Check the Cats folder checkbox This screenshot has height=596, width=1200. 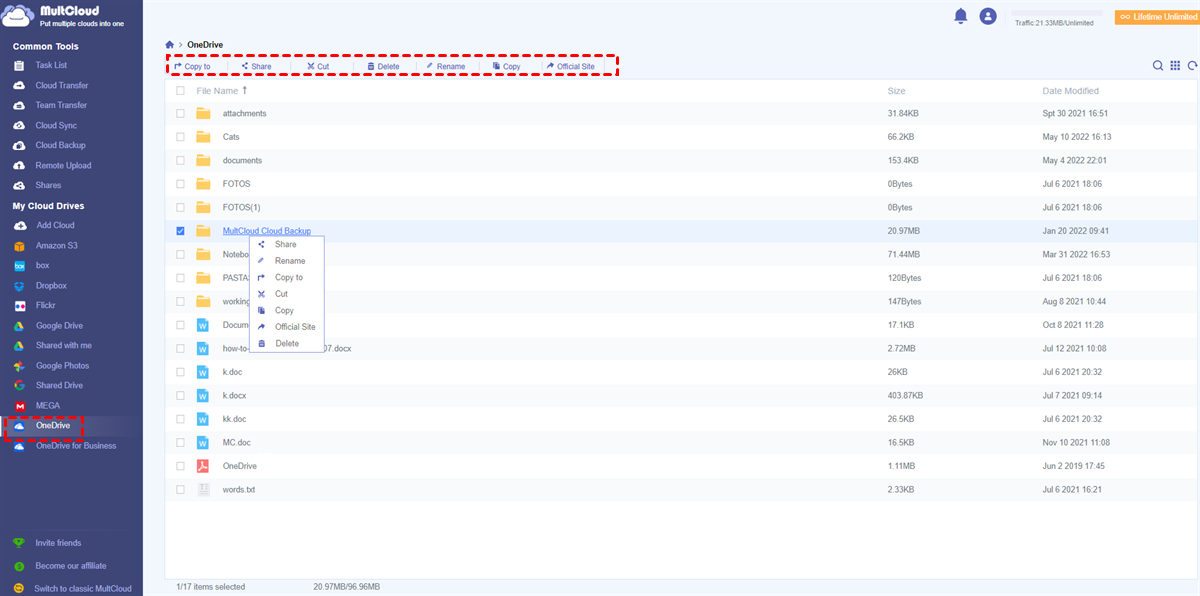pos(180,137)
